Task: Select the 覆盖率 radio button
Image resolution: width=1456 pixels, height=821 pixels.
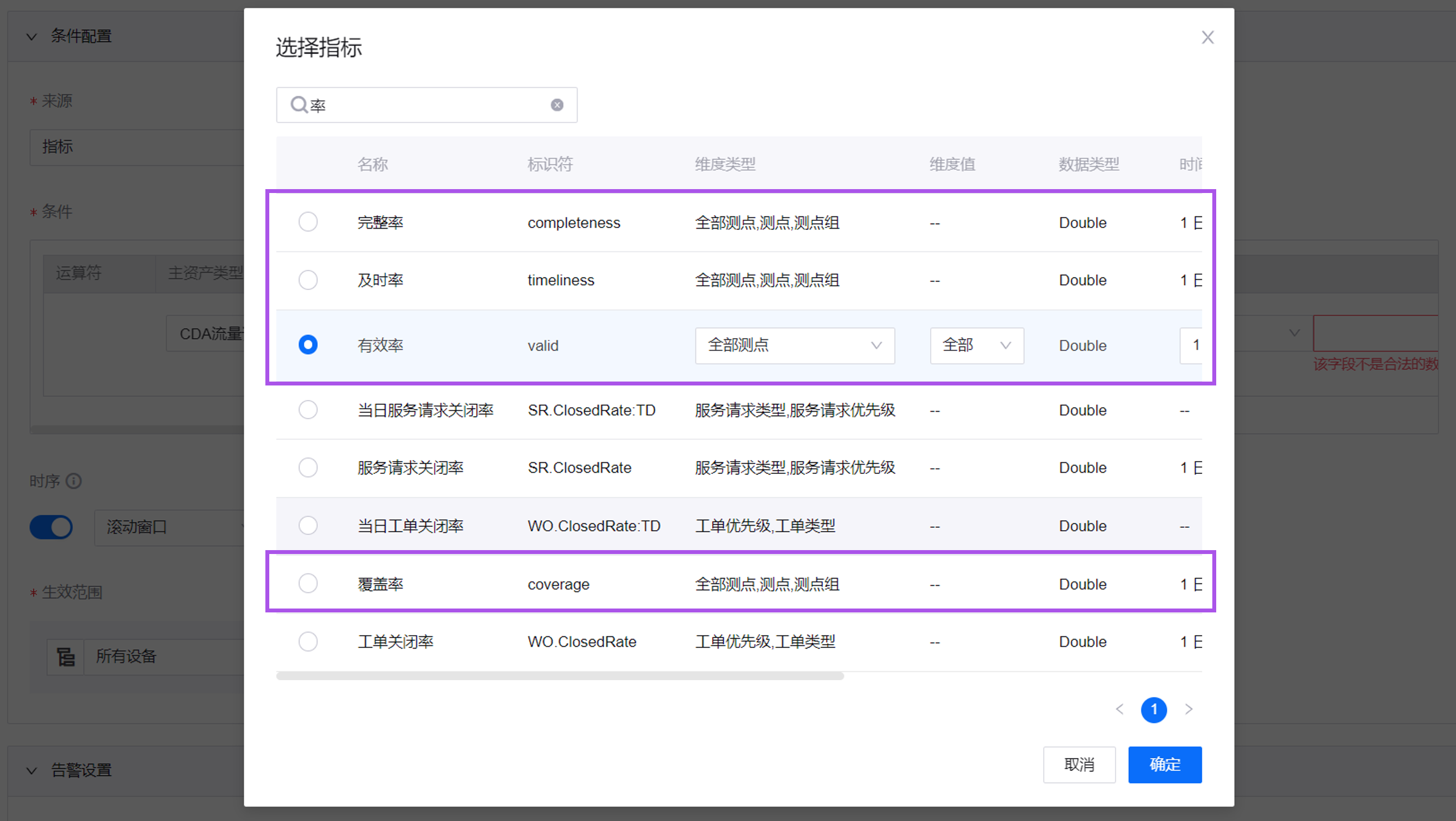Action: point(308,583)
